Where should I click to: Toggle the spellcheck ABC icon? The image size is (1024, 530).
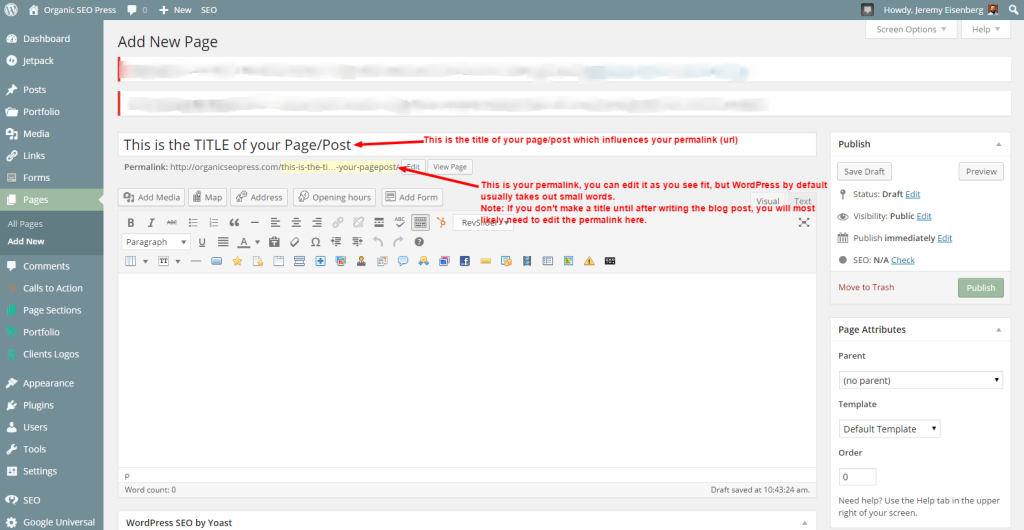400,222
